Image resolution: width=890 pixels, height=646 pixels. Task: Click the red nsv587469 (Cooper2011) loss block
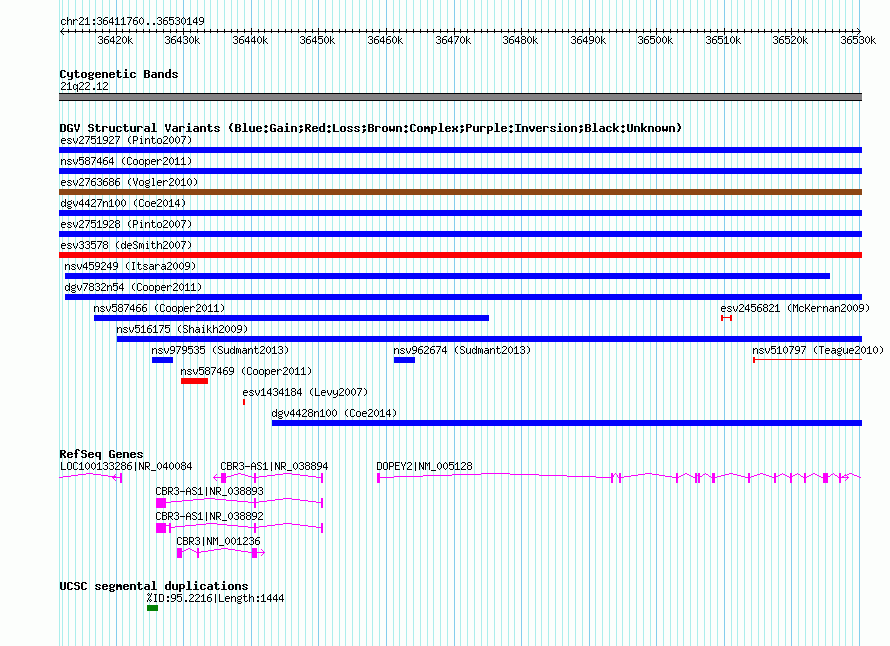click(195, 381)
